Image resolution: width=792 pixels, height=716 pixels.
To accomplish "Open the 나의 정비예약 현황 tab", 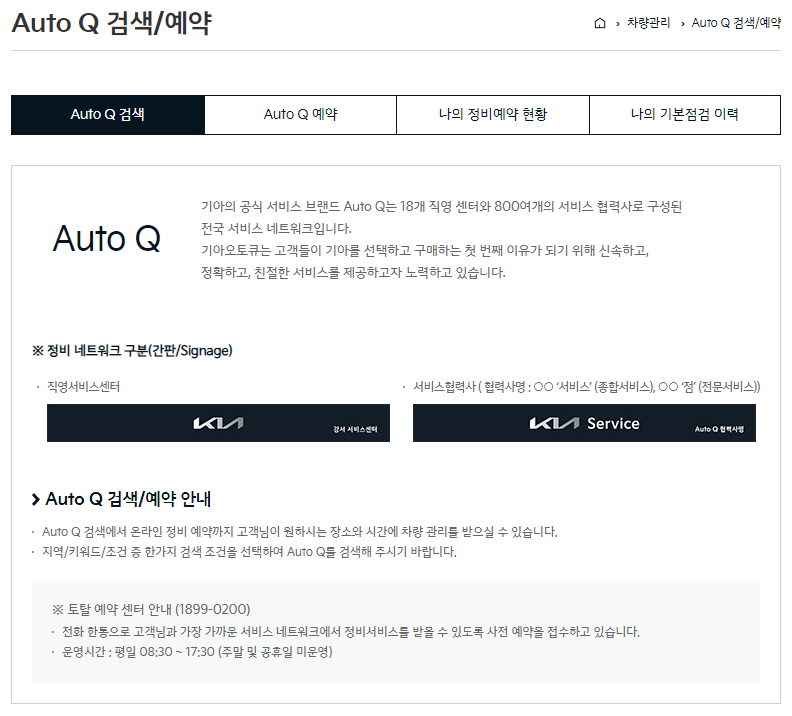I will (493, 115).
